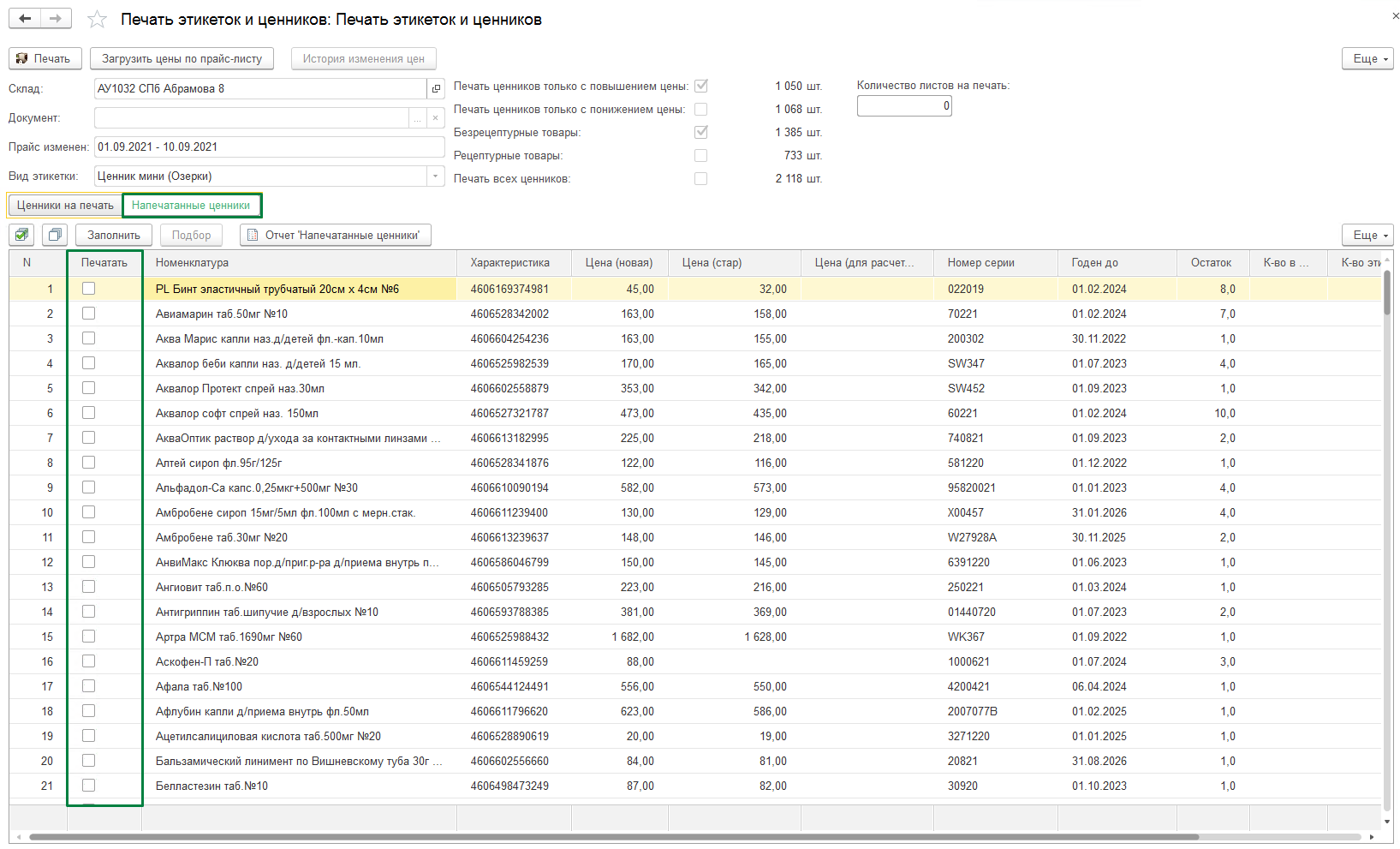The height and width of the screenshot is (849, 1400).
Task: Toggle the Рецептурные товары checkbox
Action: [700, 156]
